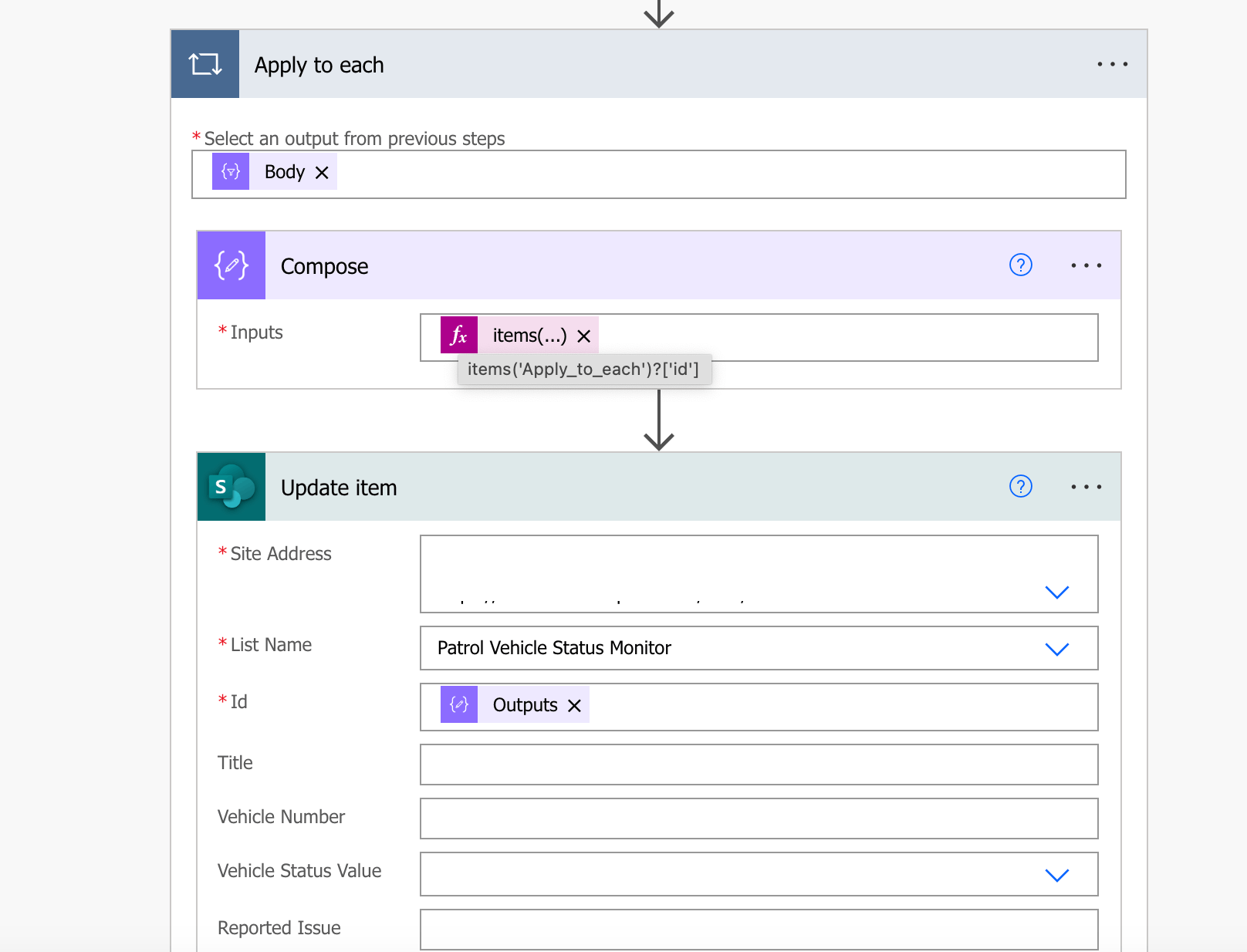This screenshot has height=952, width=1247.
Task: Click inside the Vehicle Number field
Action: point(759,819)
